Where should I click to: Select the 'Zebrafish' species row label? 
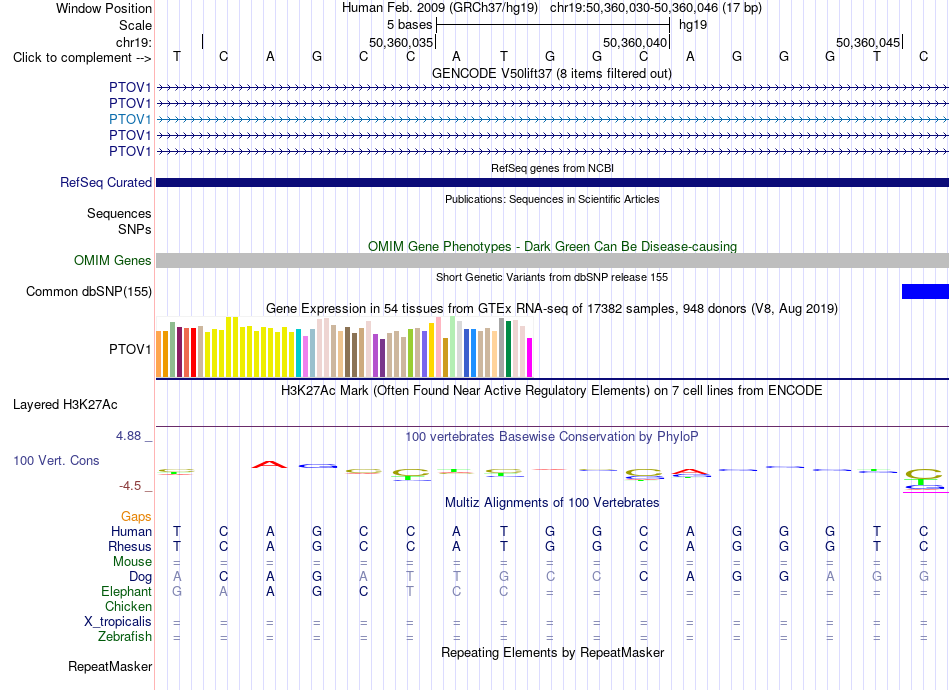(125, 637)
